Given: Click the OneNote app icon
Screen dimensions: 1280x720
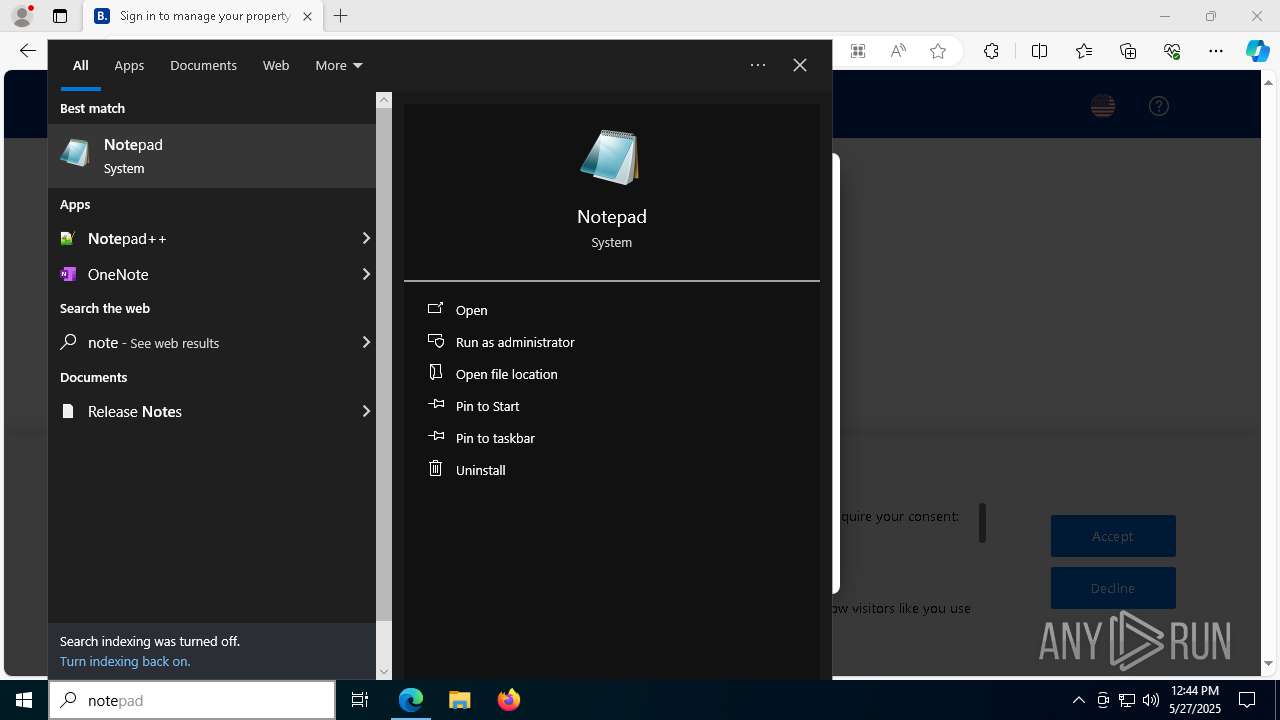Looking at the screenshot, I should click(68, 274).
